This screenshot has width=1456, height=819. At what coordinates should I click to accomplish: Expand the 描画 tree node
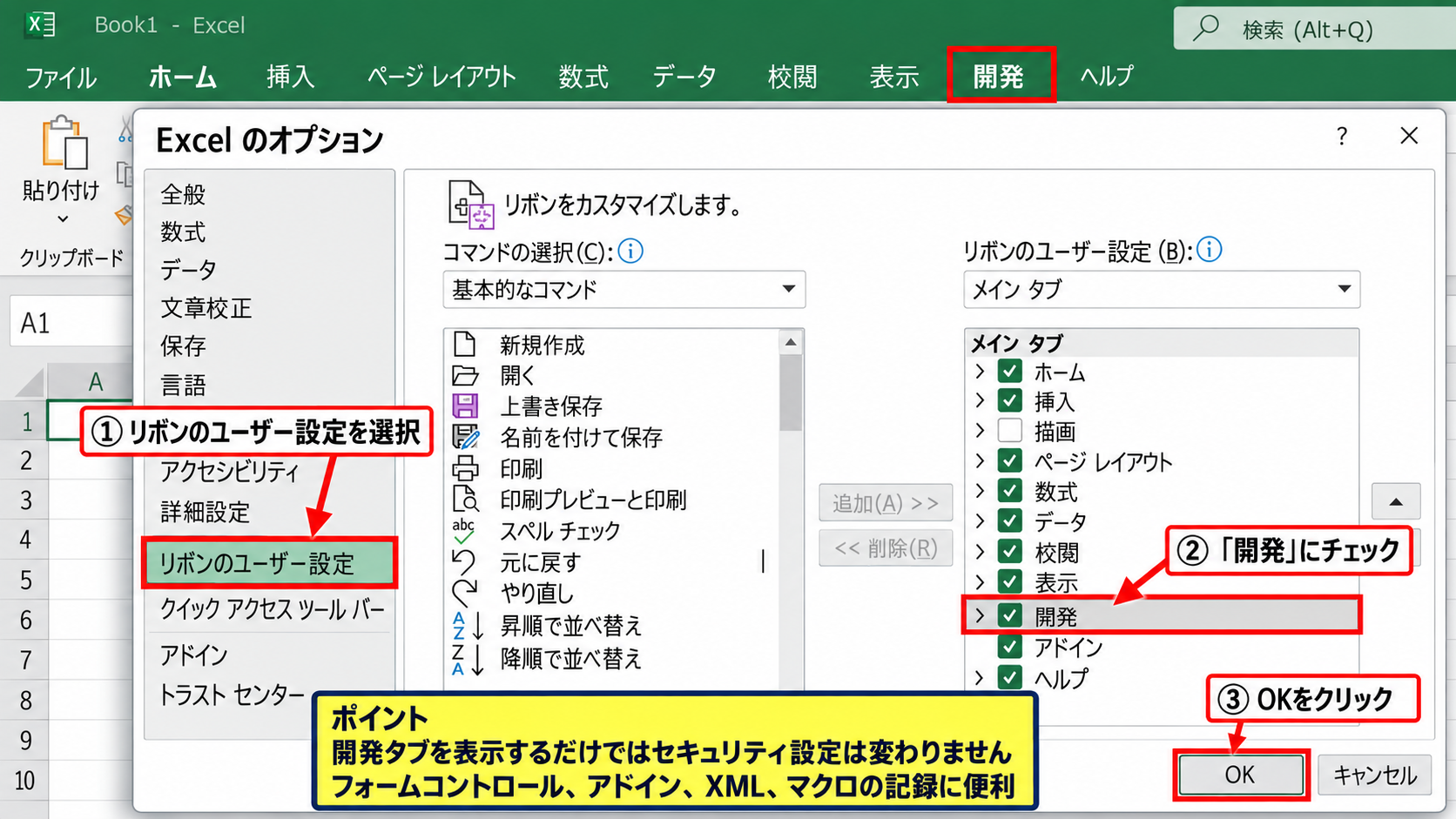coord(981,431)
